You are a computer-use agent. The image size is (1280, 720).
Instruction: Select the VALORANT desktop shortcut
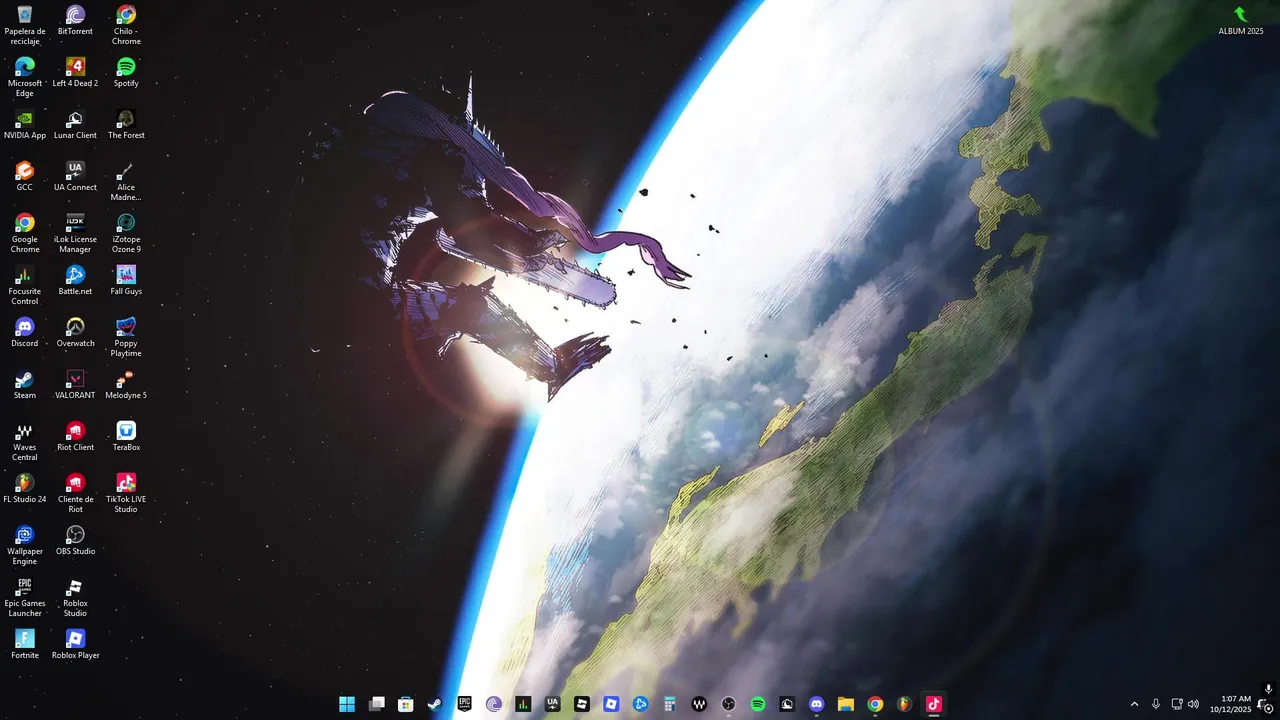(75, 384)
